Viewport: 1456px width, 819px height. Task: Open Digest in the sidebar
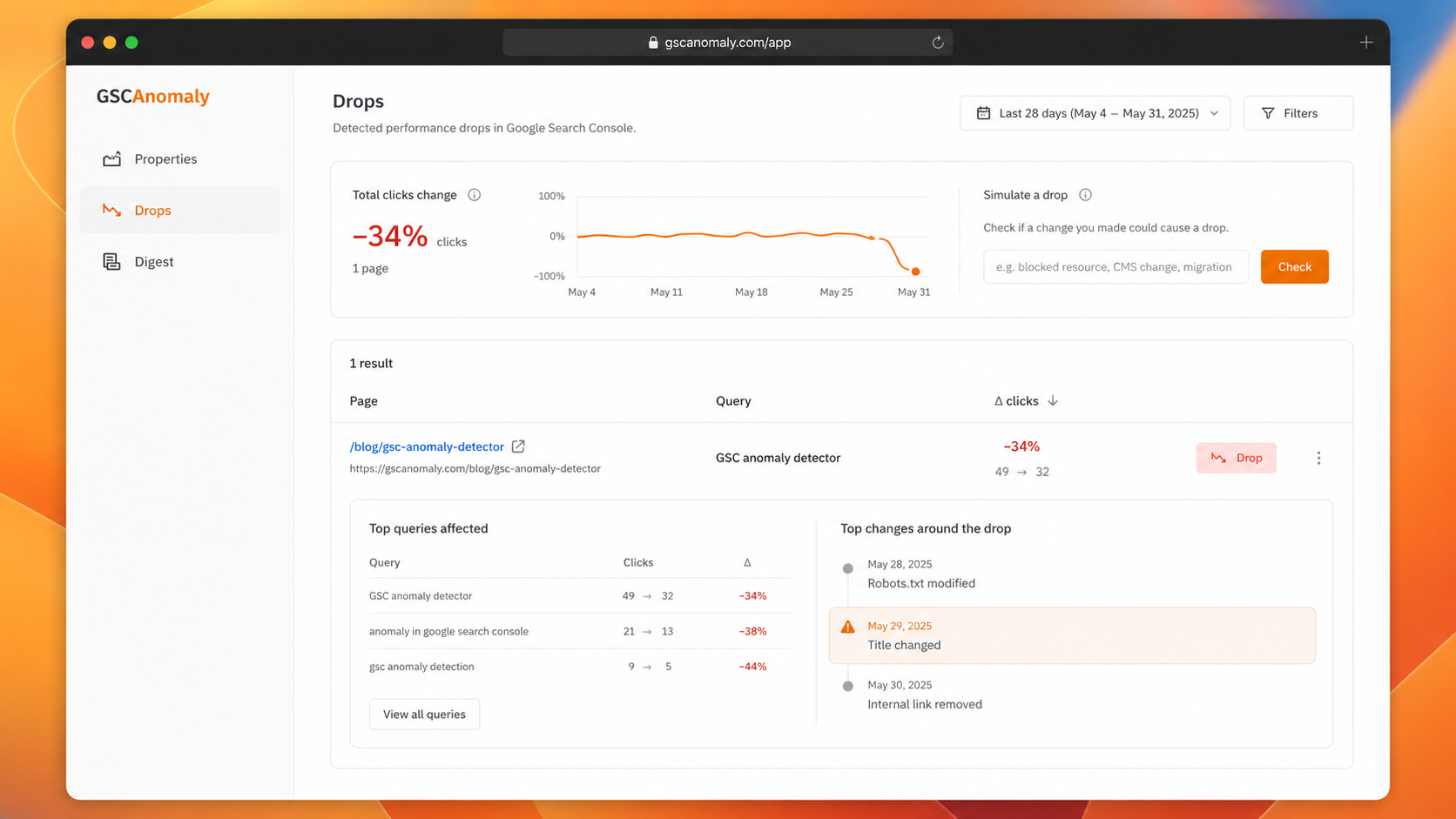[x=179, y=262]
